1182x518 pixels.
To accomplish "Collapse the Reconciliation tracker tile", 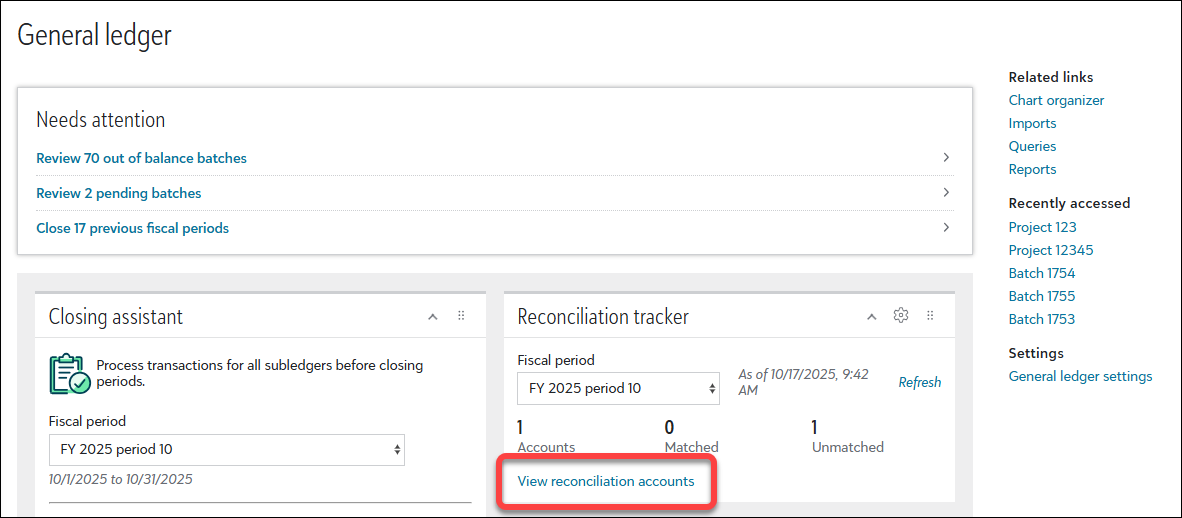I will click(871, 316).
